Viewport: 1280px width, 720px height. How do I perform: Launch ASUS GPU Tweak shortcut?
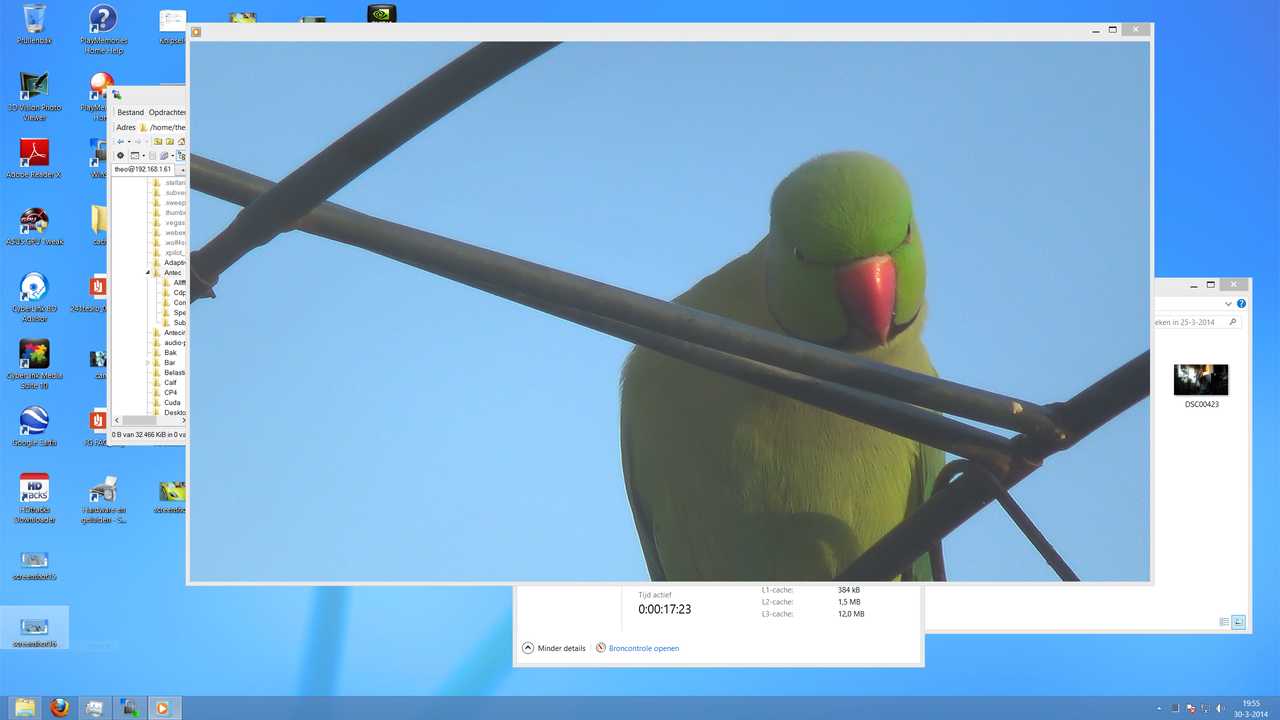tap(34, 226)
